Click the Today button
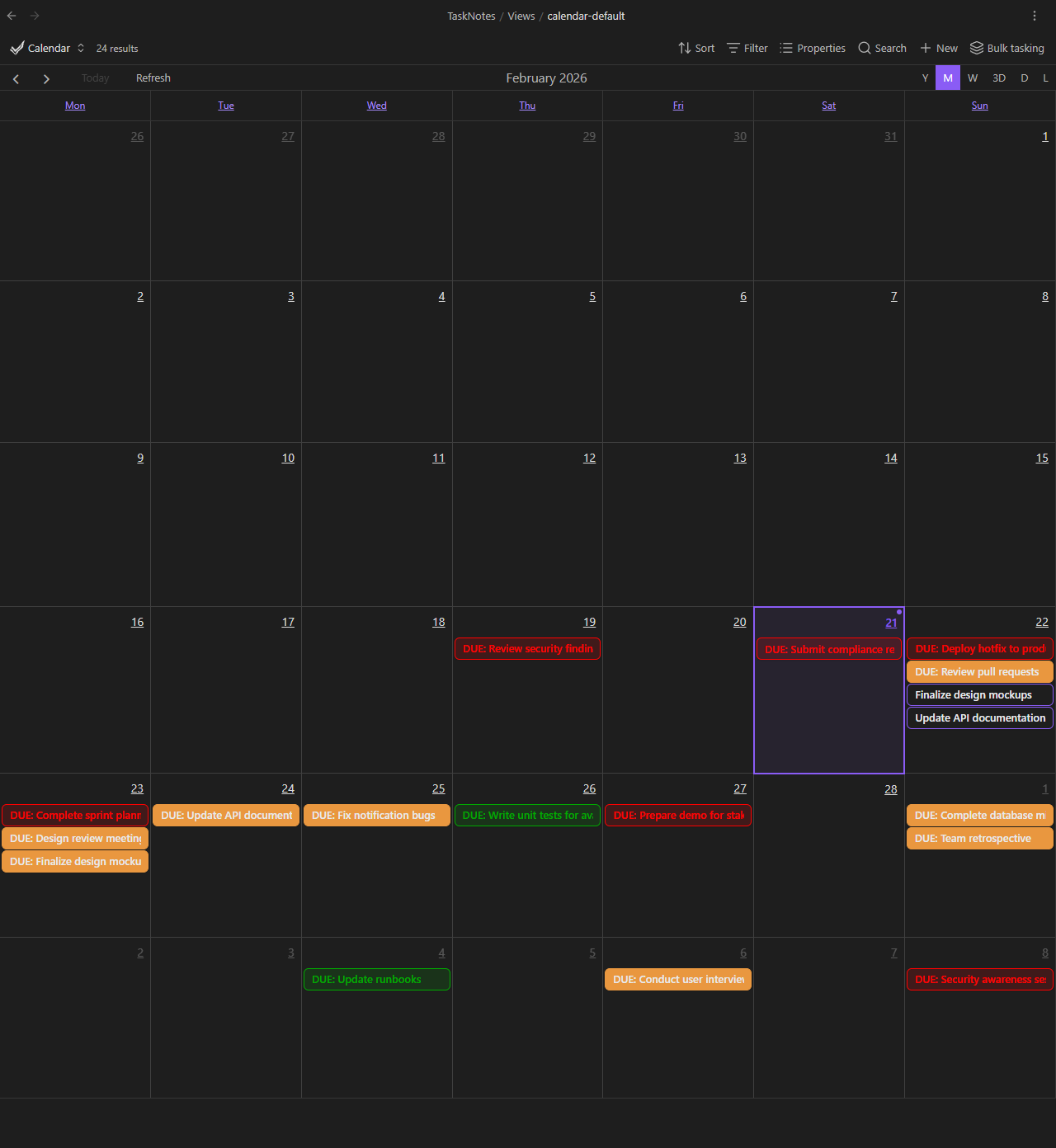This screenshot has width=1056, height=1148. tap(95, 78)
